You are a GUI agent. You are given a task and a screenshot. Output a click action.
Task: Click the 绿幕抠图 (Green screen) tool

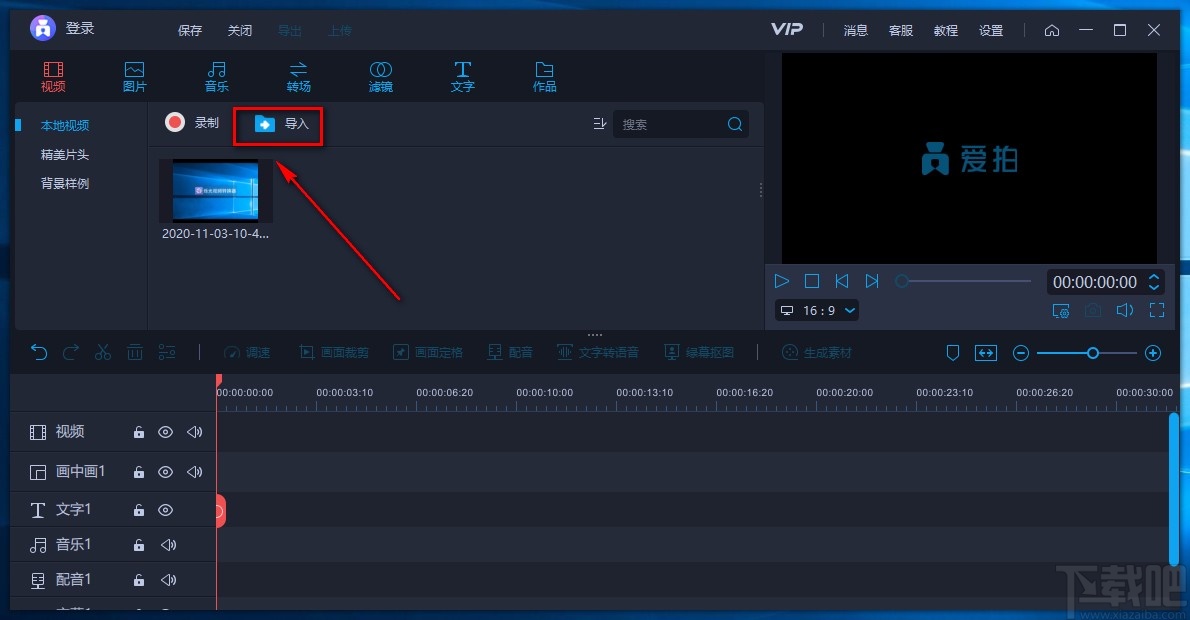click(699, 352)
